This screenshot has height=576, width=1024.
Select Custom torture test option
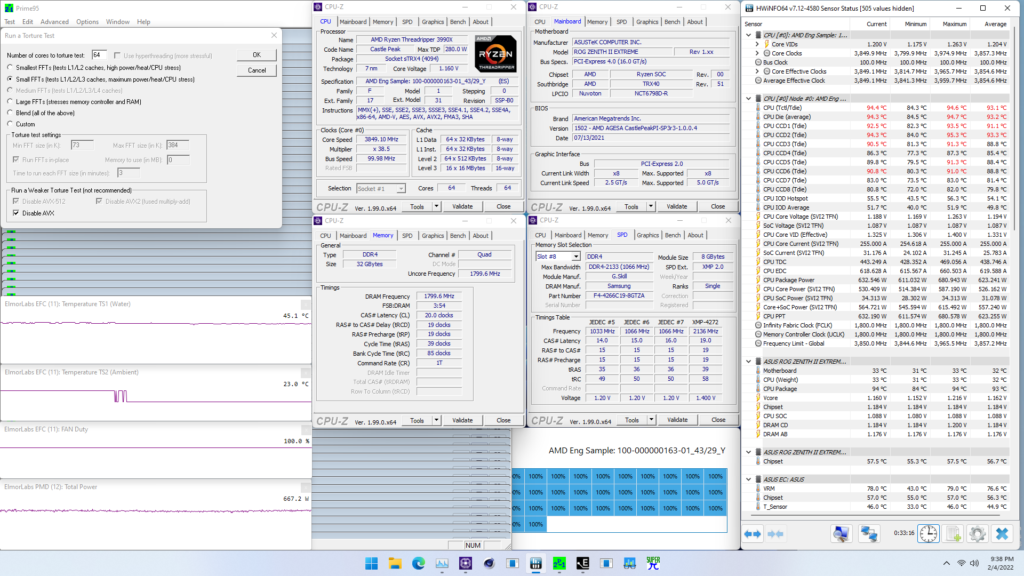(10, 124)
